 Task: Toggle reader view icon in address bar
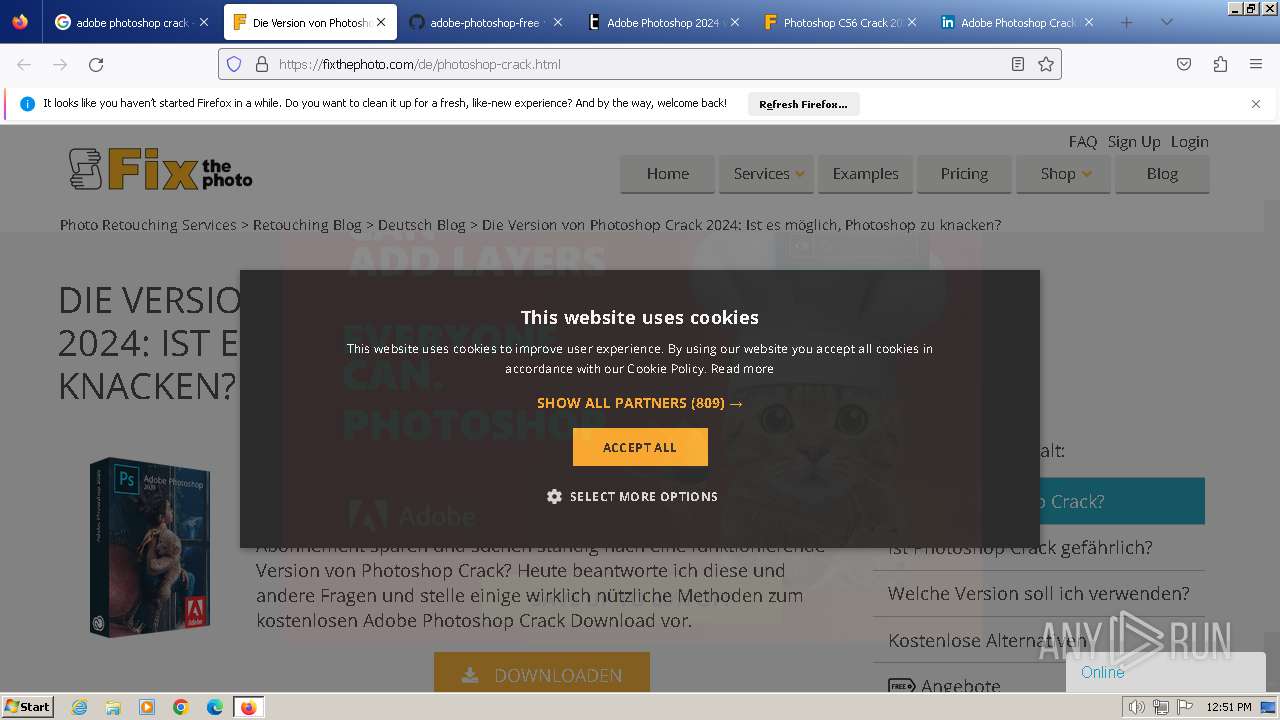point(1018,64)
